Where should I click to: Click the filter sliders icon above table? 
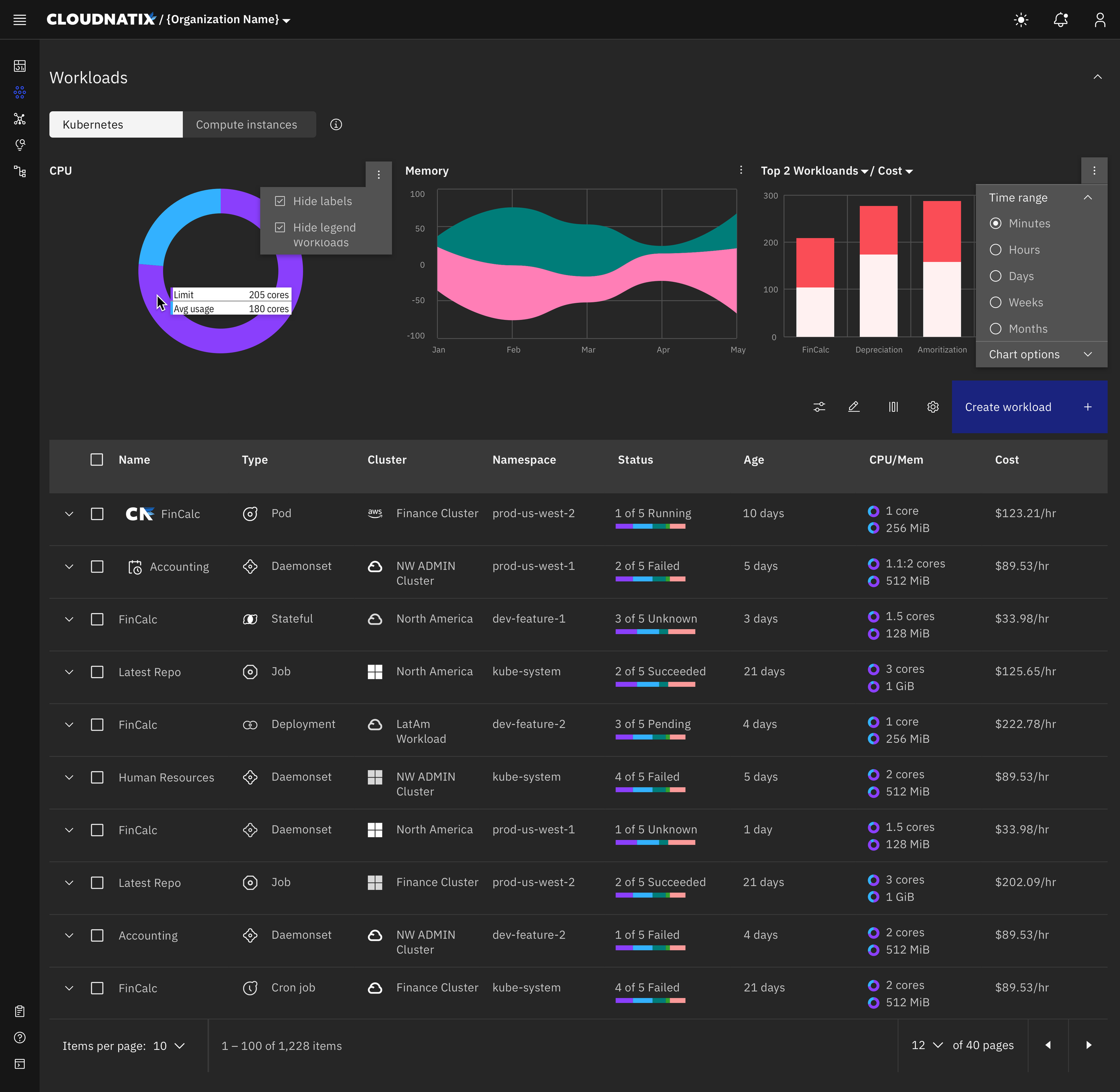pos(819,407)
